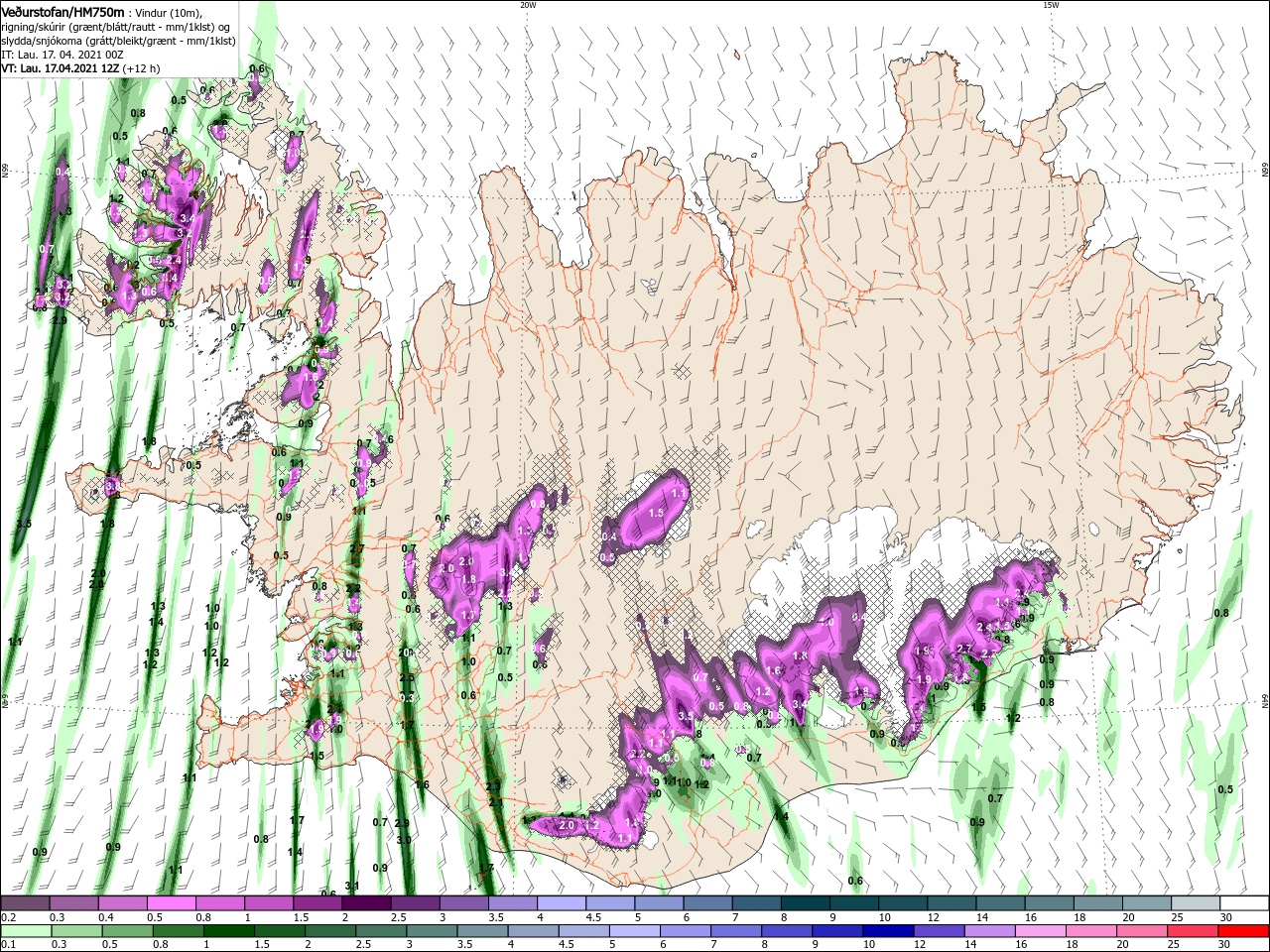The image size is (1270, 952).
Task: Click the snow-scale swatch labeled 12
Action: click(952, 904)
